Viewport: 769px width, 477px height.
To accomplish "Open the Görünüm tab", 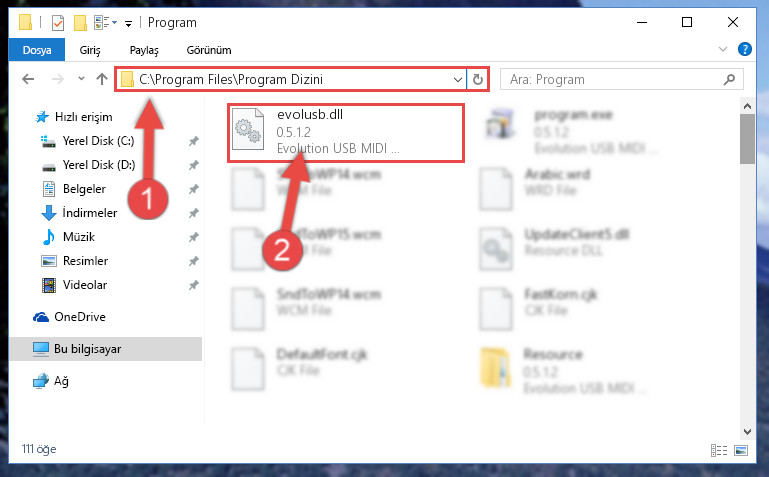I will click(x=209, y=50).
